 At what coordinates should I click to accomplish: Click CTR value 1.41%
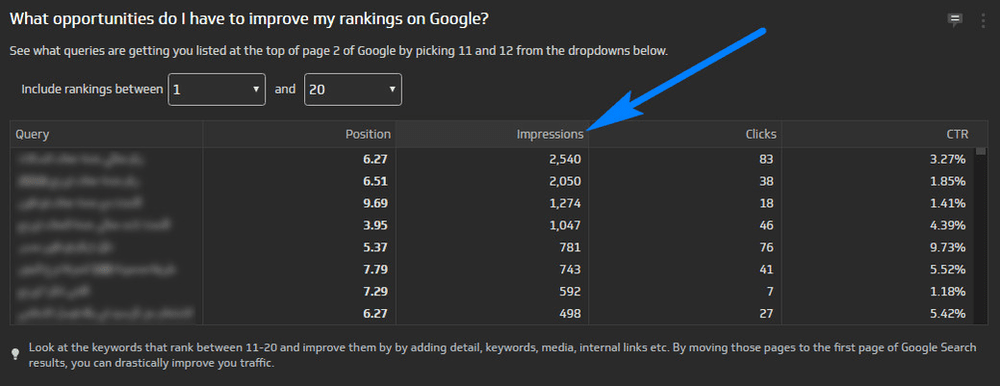pyautogui.click(x=948, y=204)
